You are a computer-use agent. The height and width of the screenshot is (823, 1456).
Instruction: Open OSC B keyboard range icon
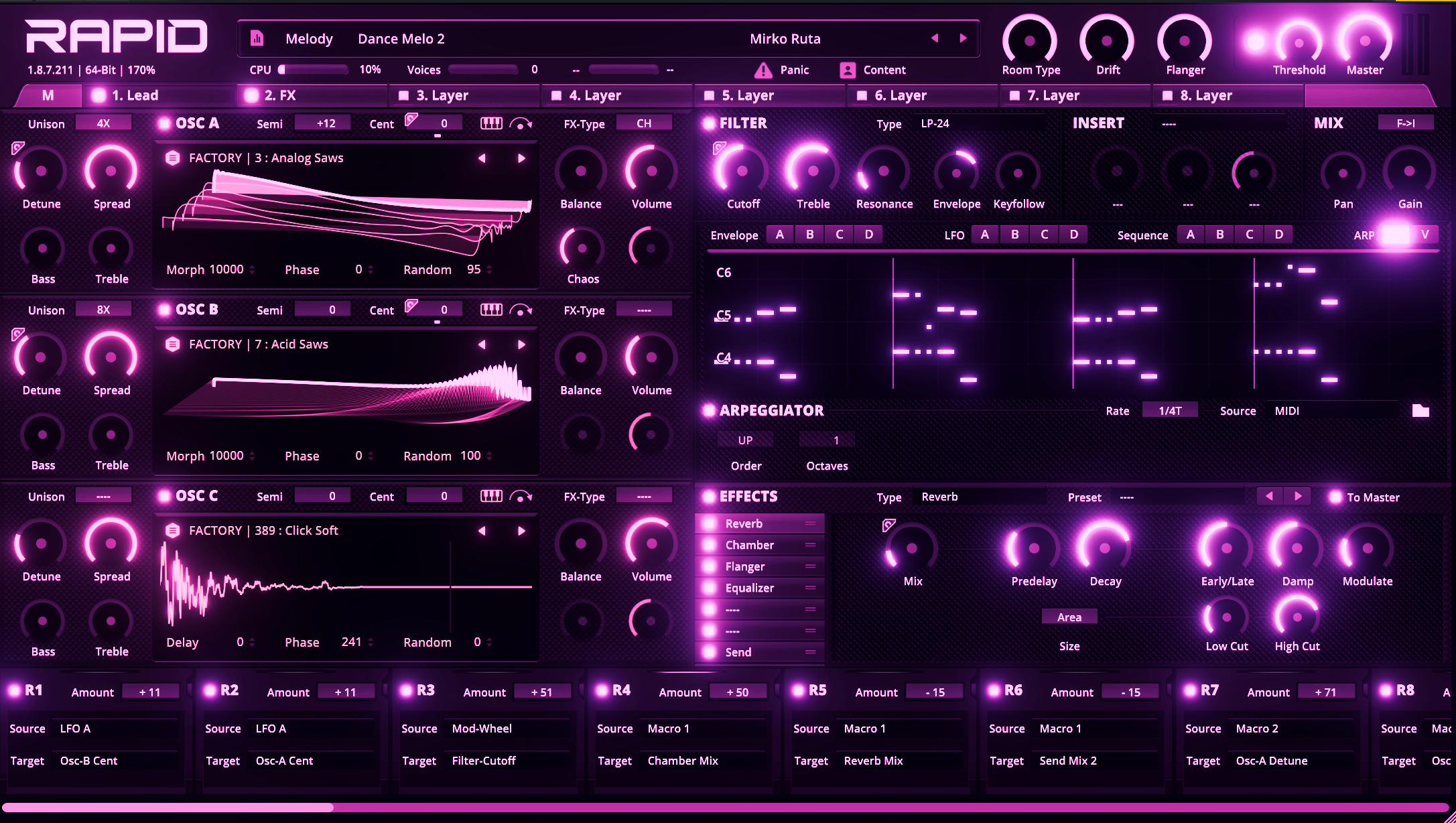pyautogui.click(x=491, y=310)
